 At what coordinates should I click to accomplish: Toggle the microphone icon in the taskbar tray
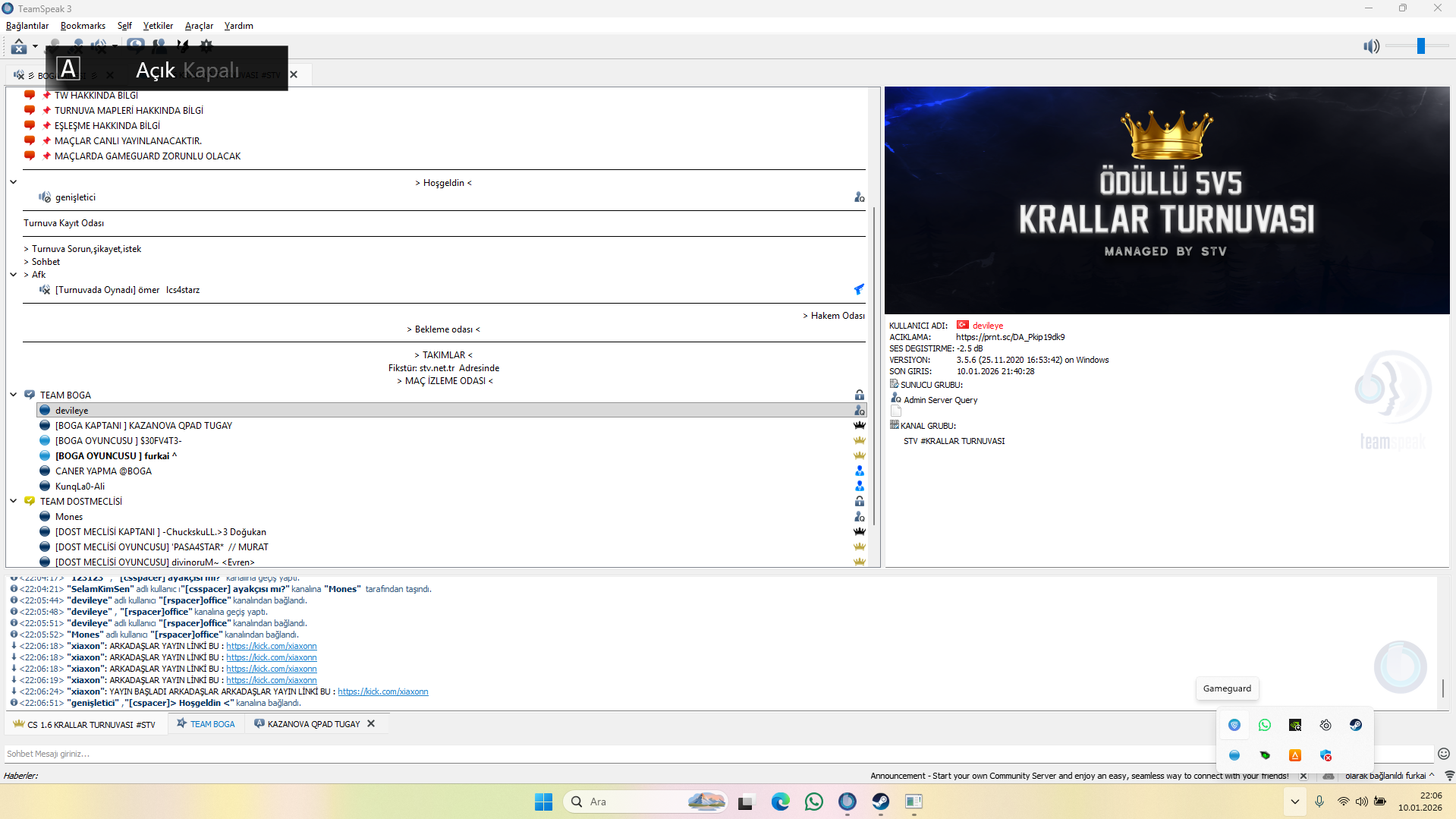(x=1319, y=802)
